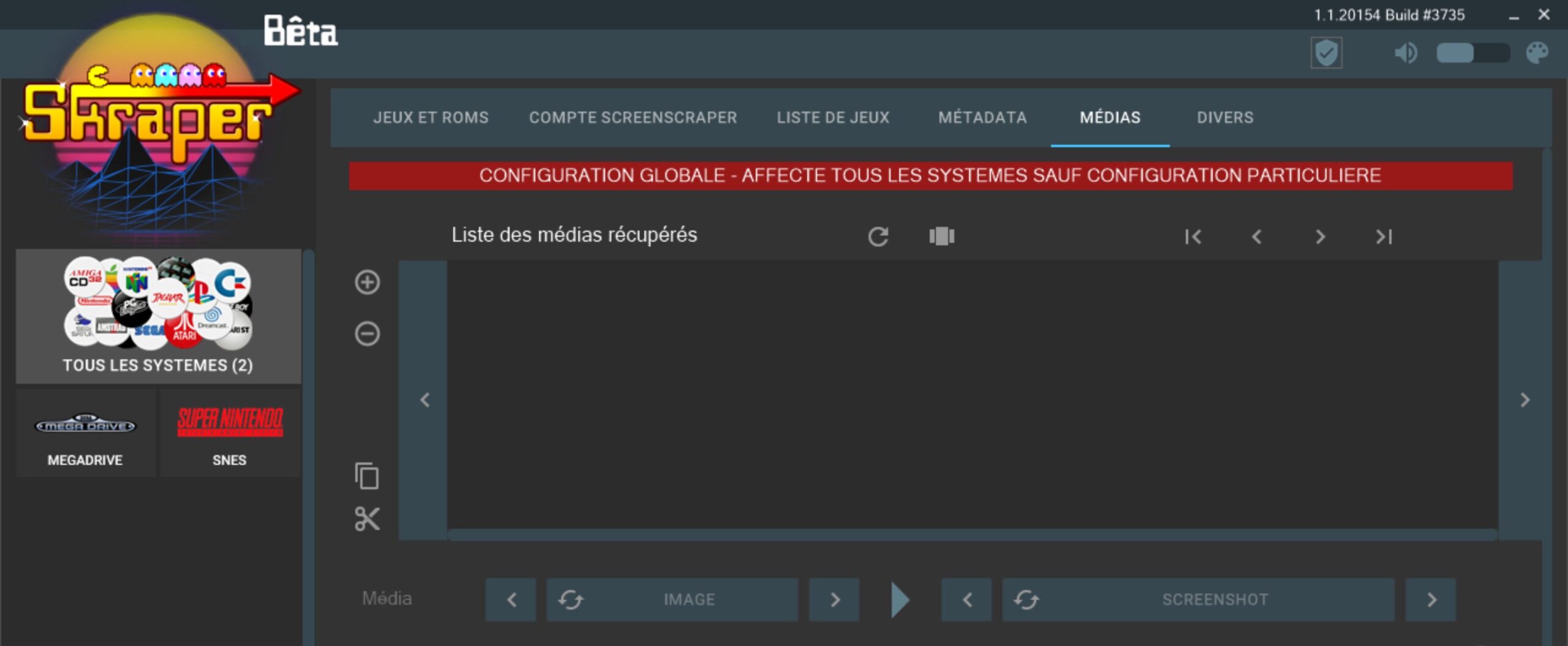Jump to first media in list
The height and width of the screenshot is (646, 1568).
coord(1193,237)
